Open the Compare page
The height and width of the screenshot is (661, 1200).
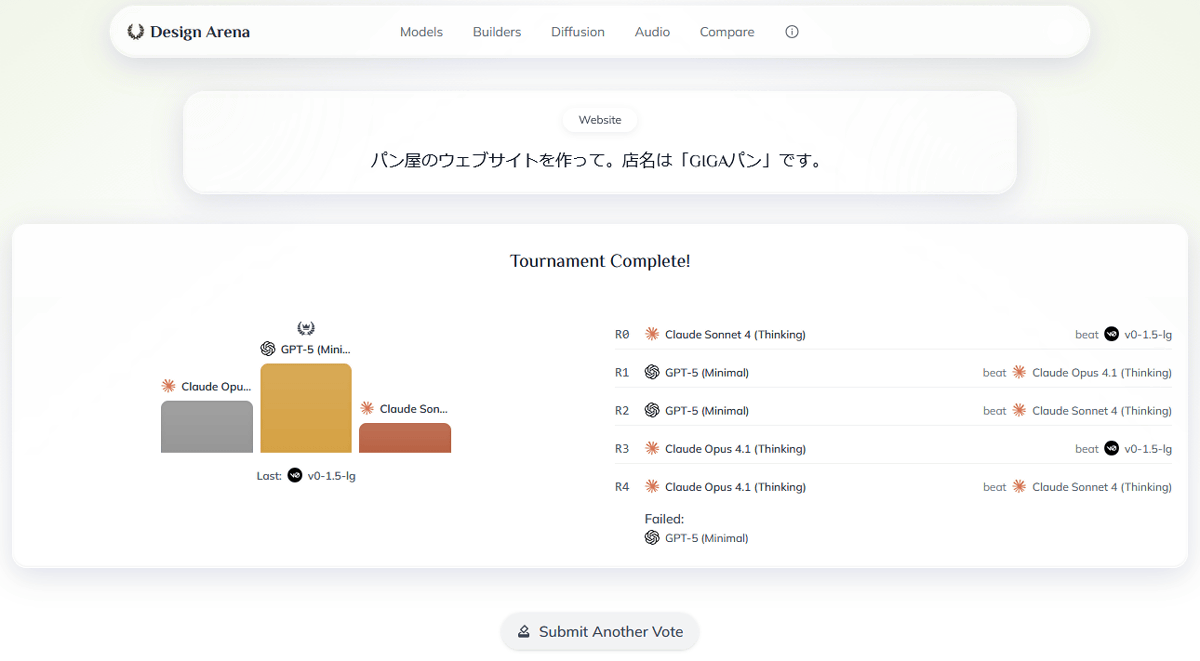tap(727, 32)
